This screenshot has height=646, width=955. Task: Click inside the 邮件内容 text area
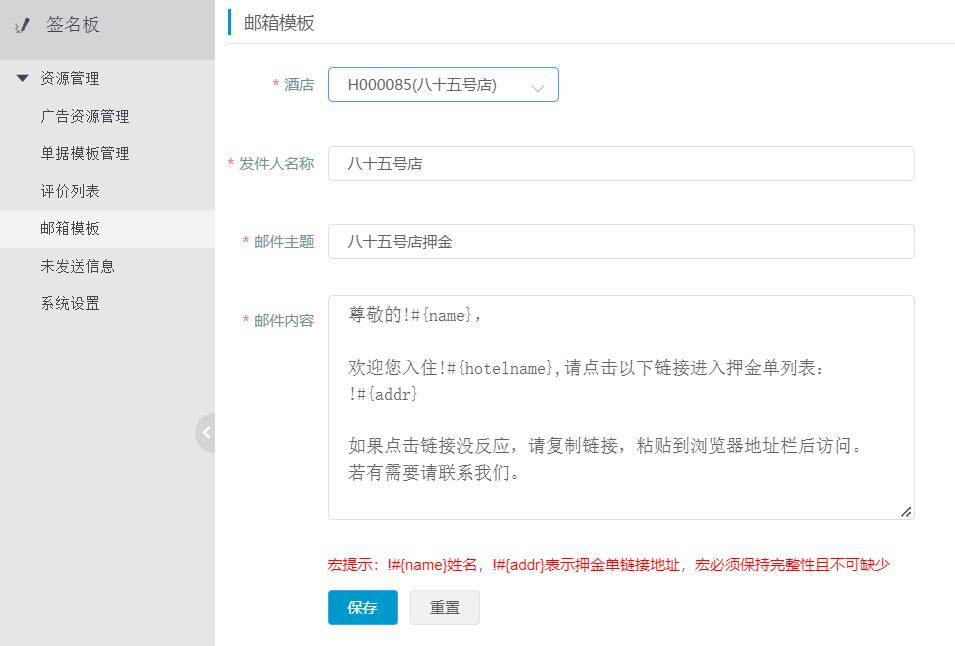(x=621, y=407)
